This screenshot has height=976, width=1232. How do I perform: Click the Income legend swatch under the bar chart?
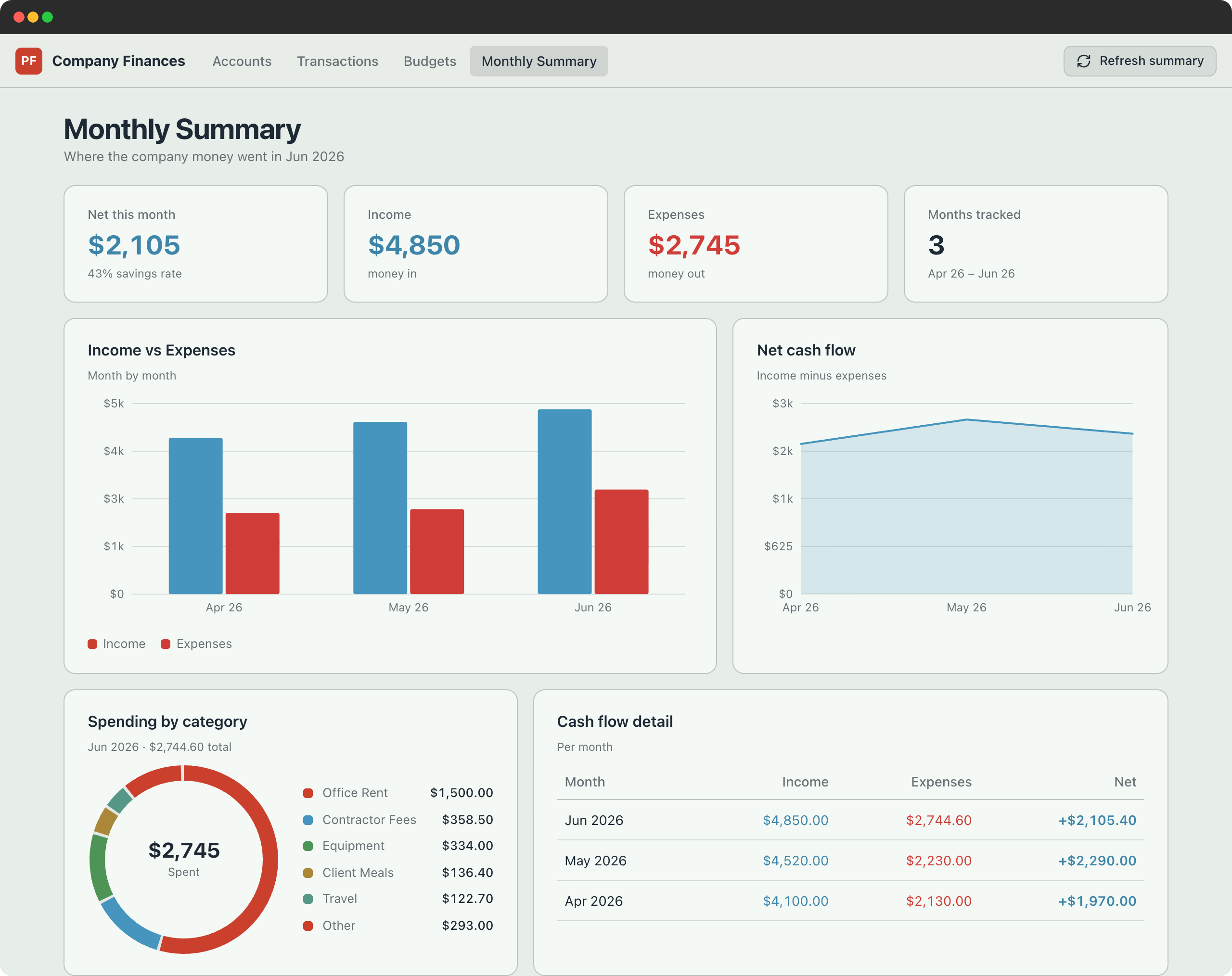92,644
